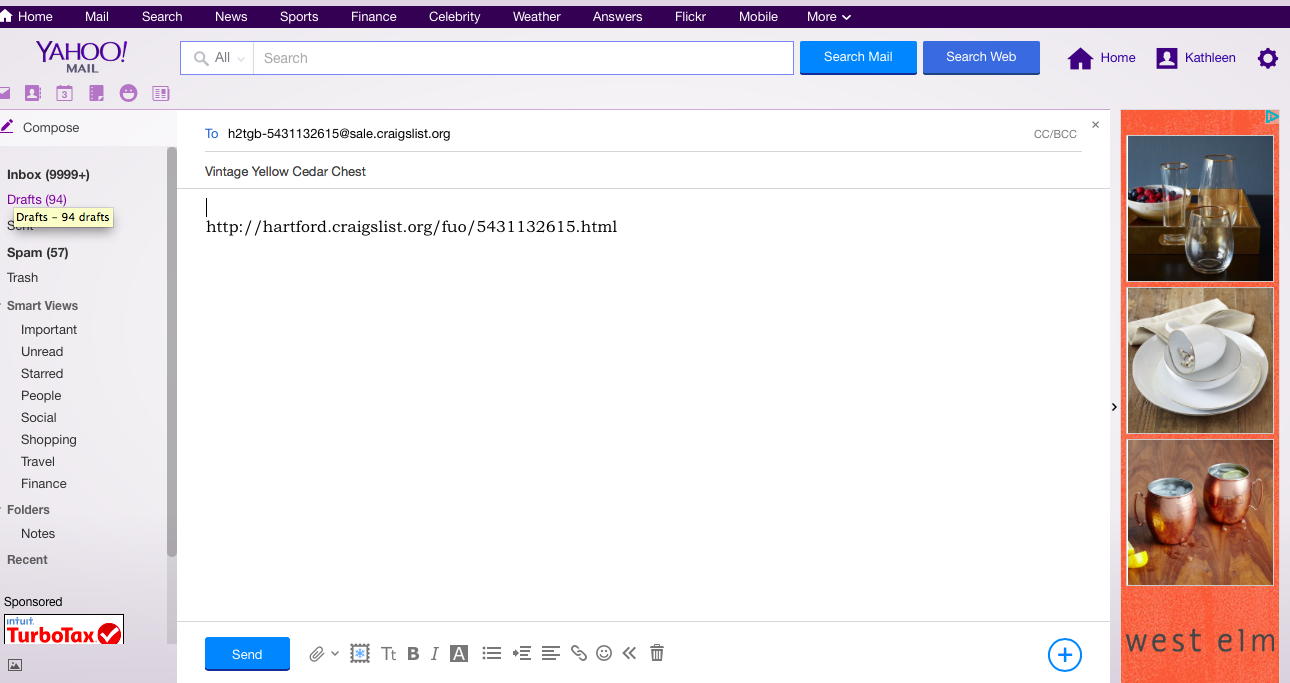
Task: Click the white plates ad image
Action: pos(1200,360)
